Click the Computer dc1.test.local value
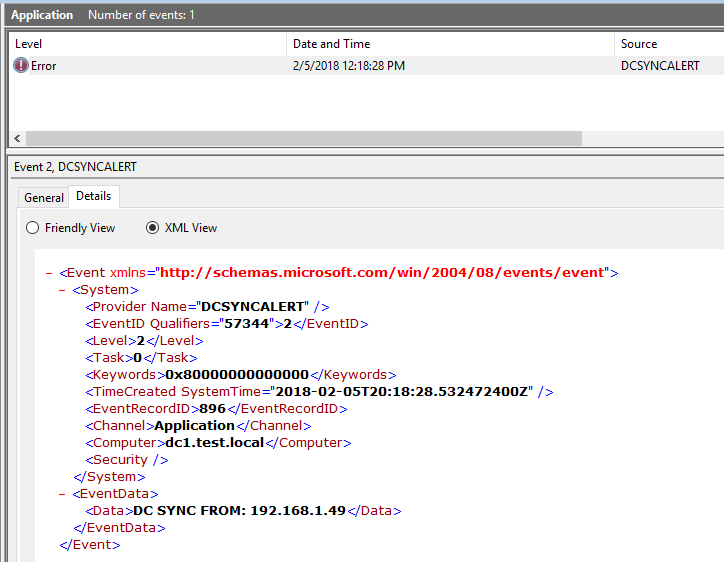Viewport: 724px width, 562px height. pyautogui.click(x=215, y=443)
